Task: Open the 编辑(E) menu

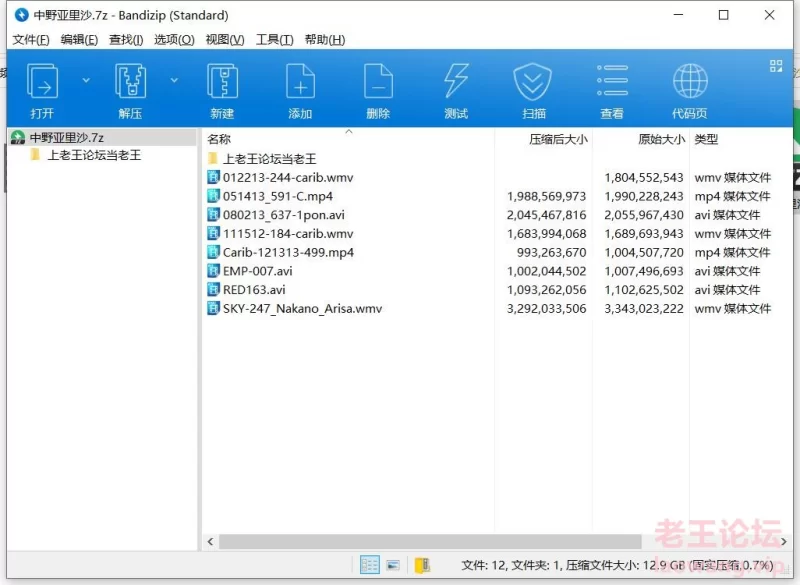Action: click(79, 40)
